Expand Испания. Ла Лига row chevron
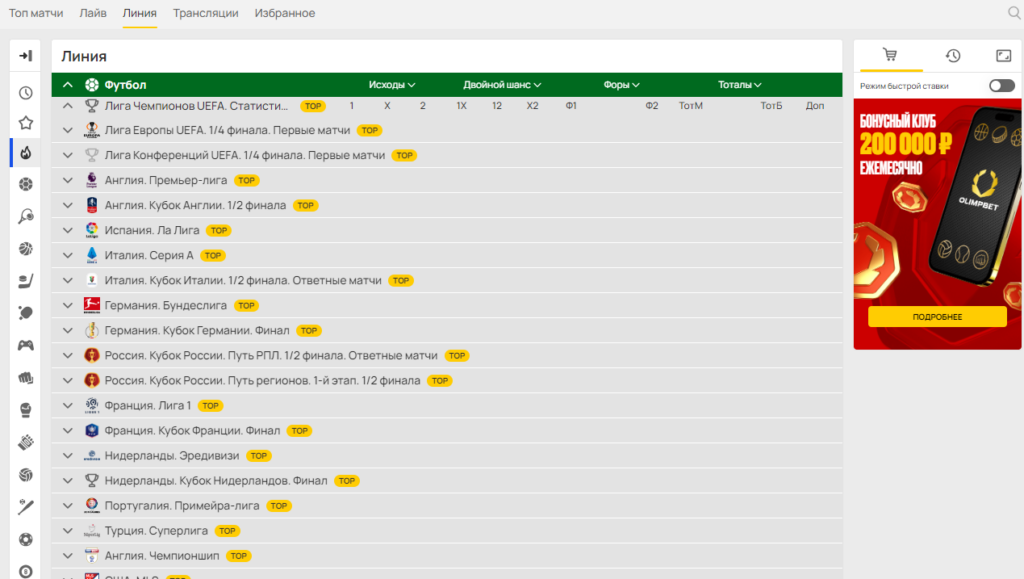 [x=68, y=230]
